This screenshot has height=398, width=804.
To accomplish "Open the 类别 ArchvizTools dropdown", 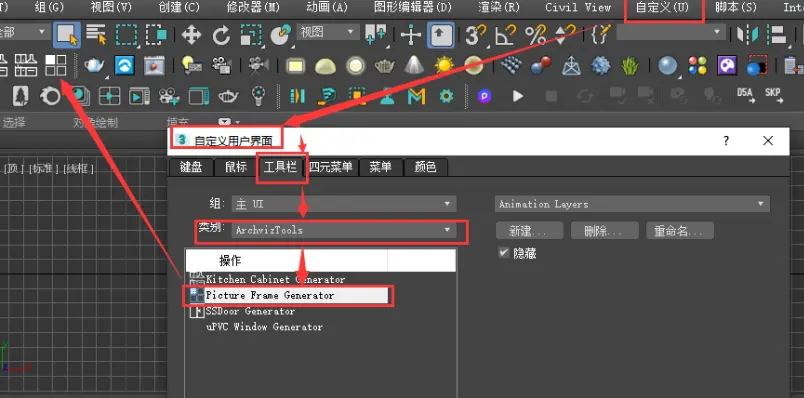I will [x=344, y=230].
